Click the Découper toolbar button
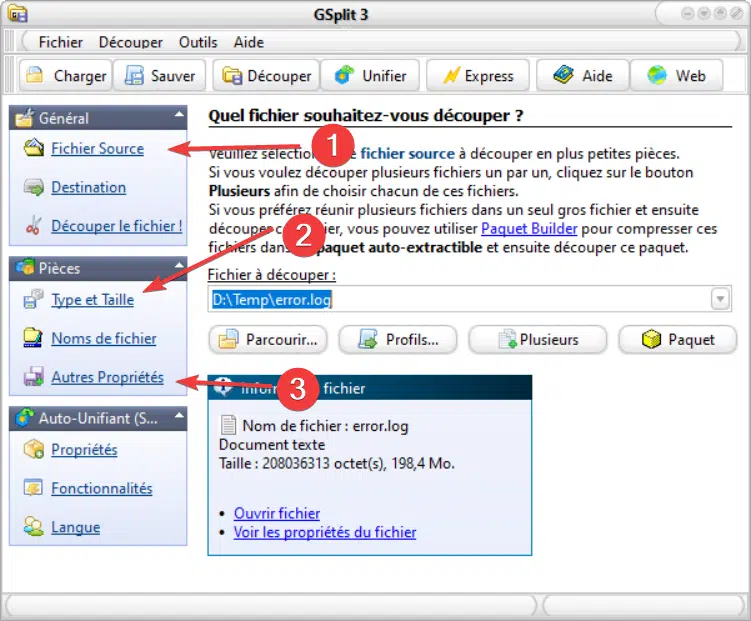Screen dimensions: 751x621 pos(266,76)
